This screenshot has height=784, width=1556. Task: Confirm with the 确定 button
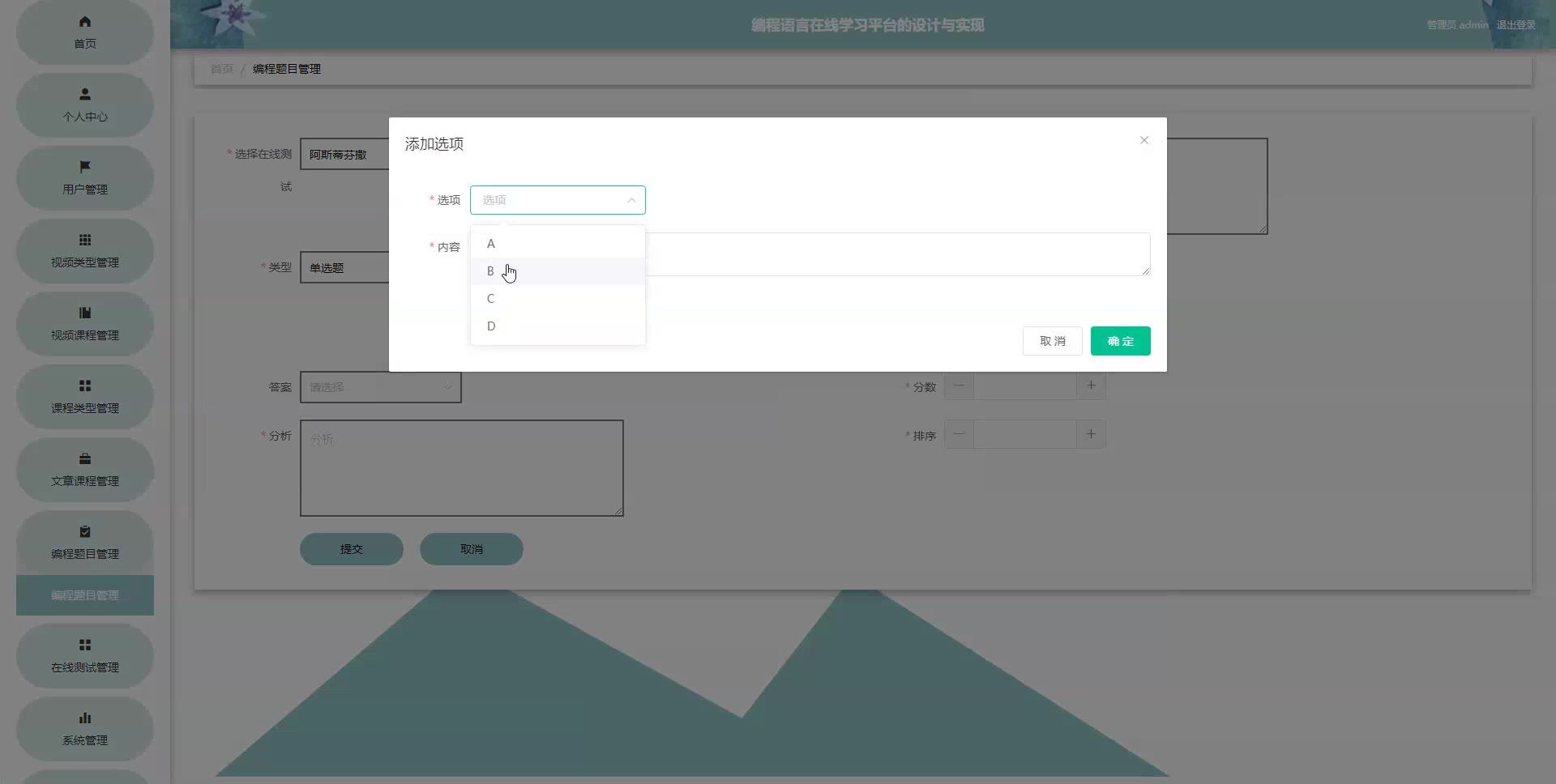(1121, 341)
